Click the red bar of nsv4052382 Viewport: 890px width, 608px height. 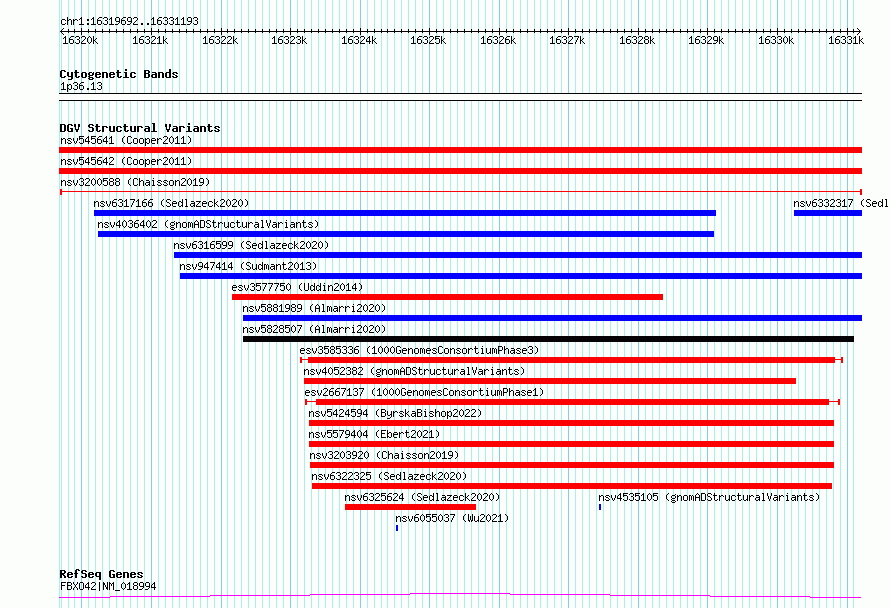(549, 381)
